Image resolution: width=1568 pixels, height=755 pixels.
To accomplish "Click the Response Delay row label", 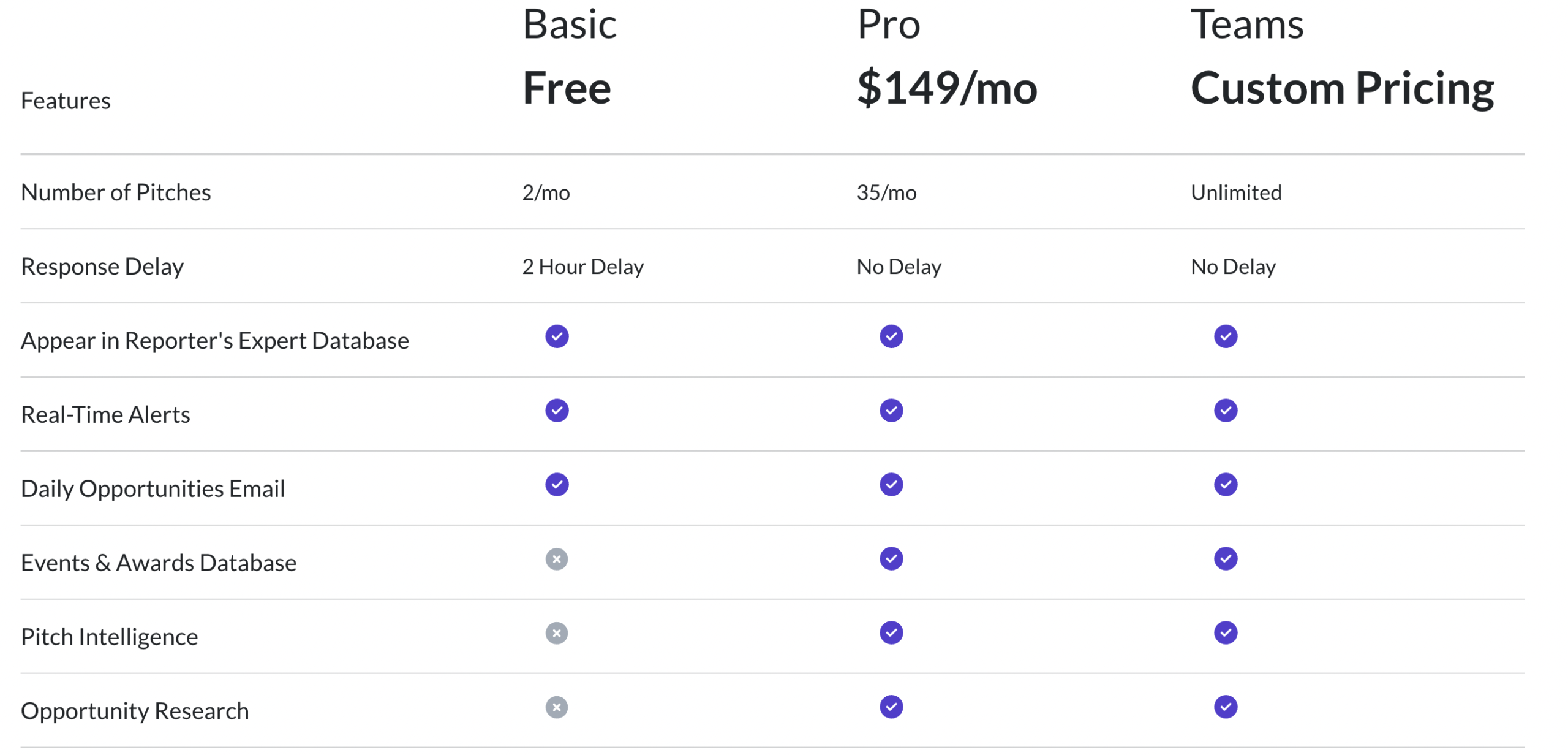I will coord(102,267).
